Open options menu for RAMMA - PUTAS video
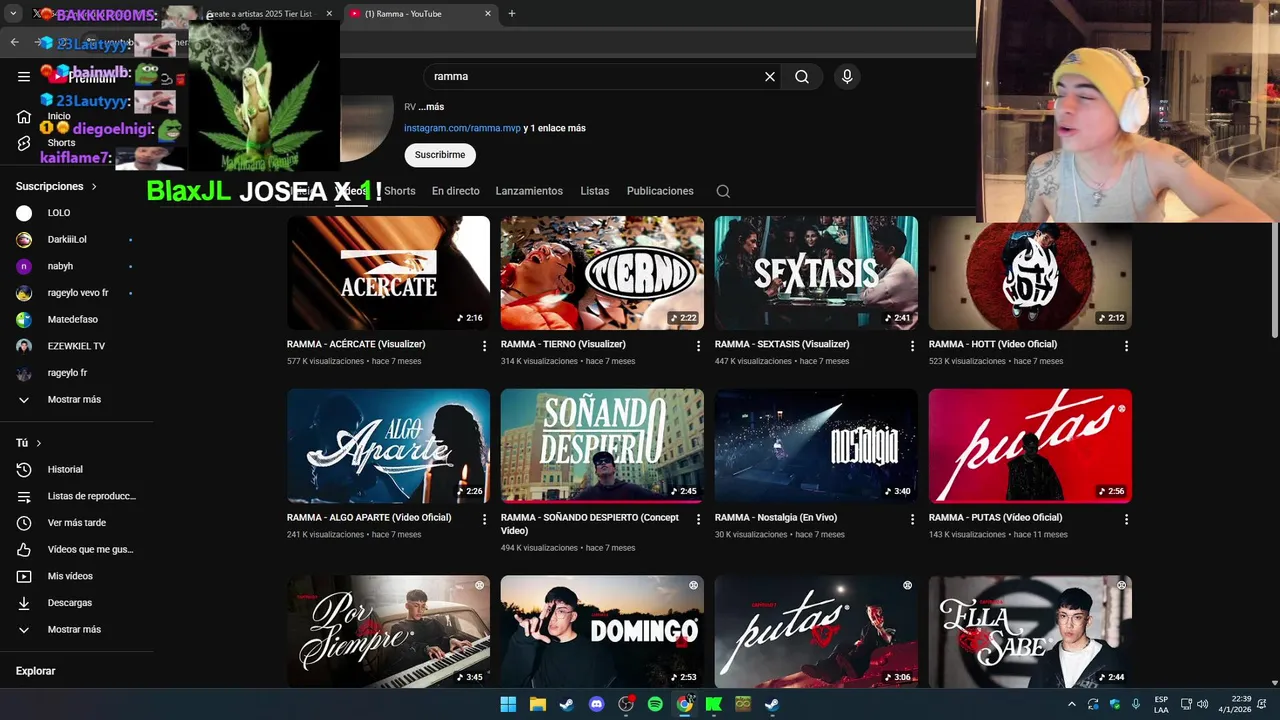This screenshot has width=1280, height=720. pyautogui.click(x=1126, y=519)
